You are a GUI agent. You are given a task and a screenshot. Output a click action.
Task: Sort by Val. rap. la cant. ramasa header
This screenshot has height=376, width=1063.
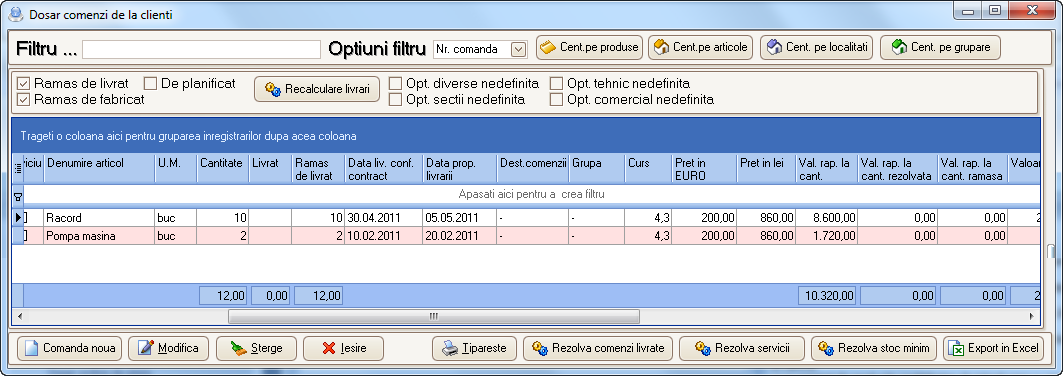[x=973, y=169]
